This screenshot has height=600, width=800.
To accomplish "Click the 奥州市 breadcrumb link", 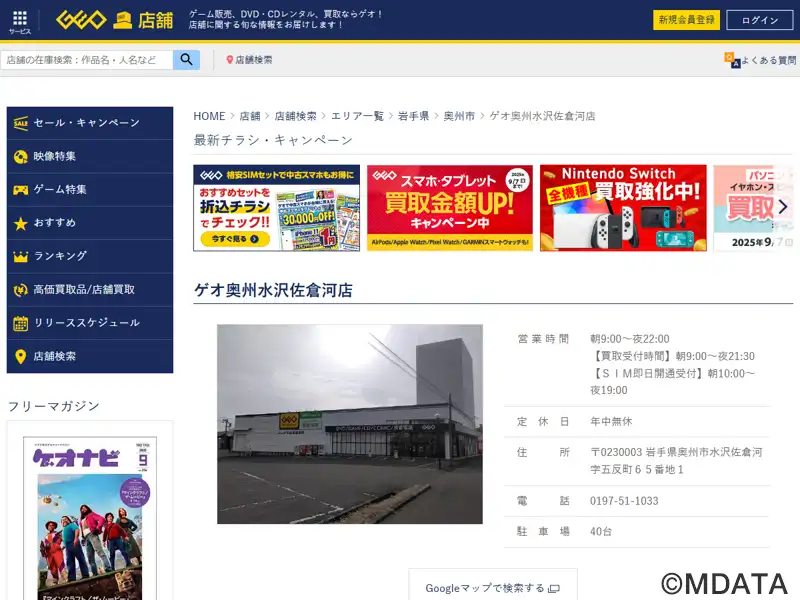I will click(459, 116).
